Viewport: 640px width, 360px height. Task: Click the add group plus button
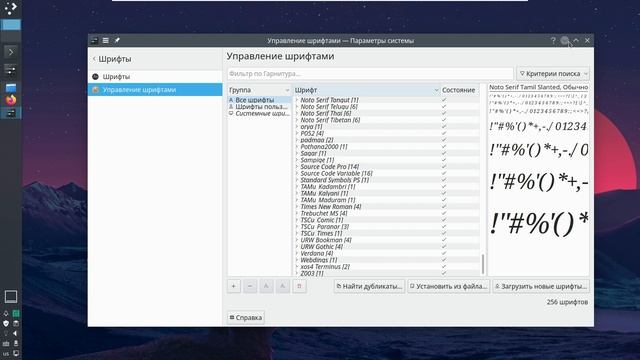pos(233,286)
